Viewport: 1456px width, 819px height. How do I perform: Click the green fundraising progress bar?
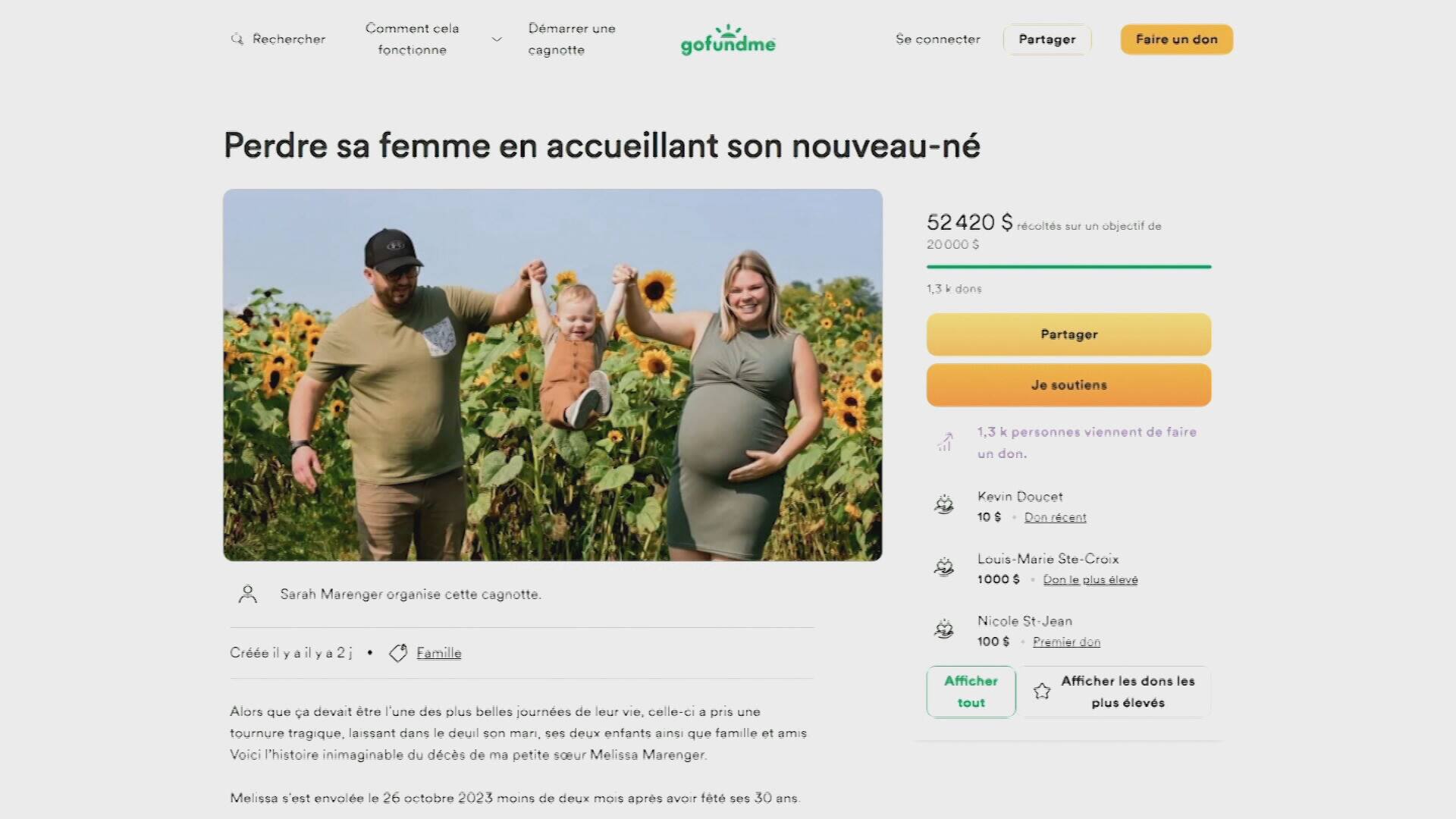click(1068, 267)
